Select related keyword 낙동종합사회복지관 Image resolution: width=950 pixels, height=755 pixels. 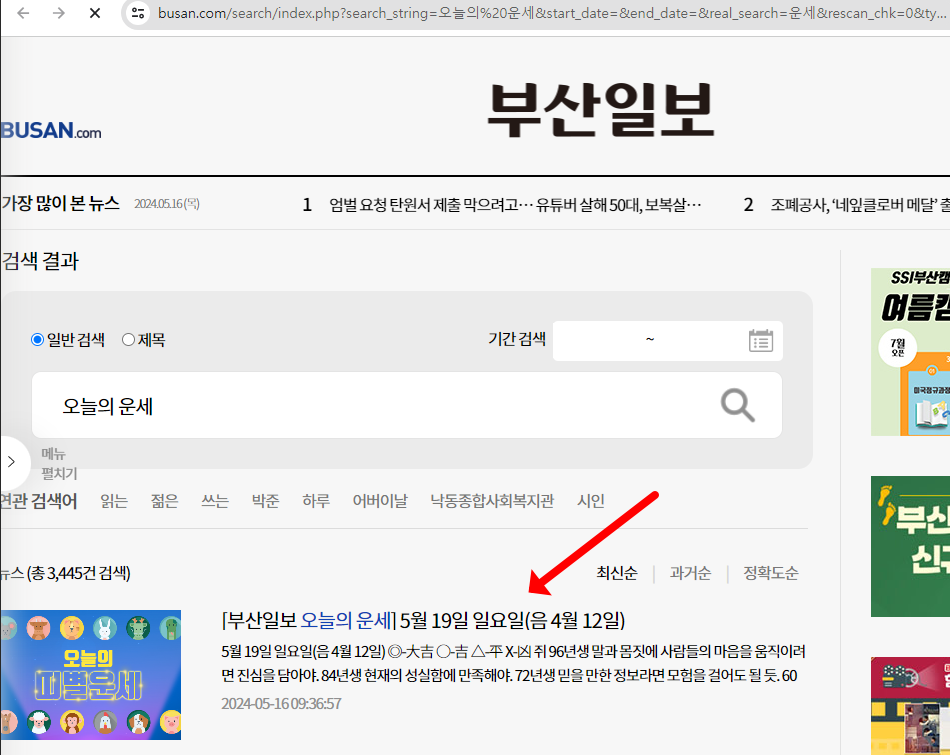click(x=492, y=501)
